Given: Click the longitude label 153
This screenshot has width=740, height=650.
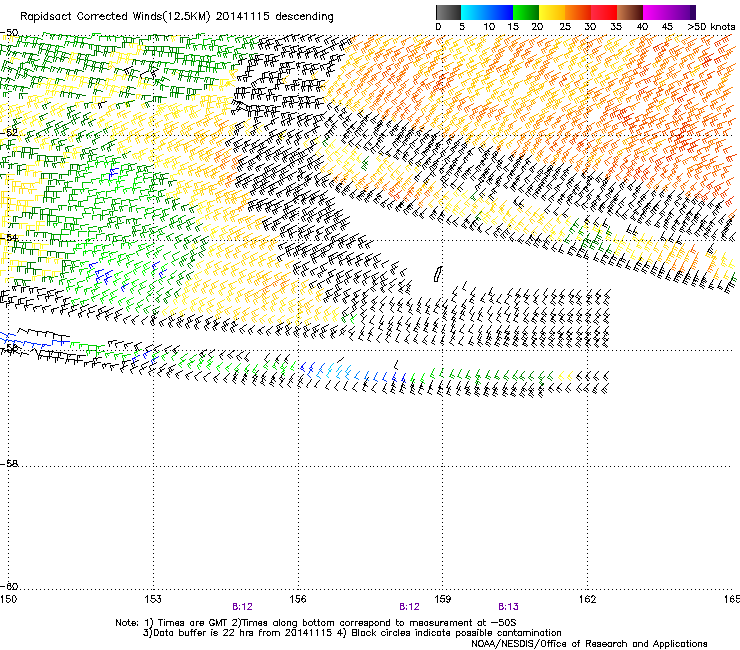Looking at the screenshot, I should tap(153, 599).
